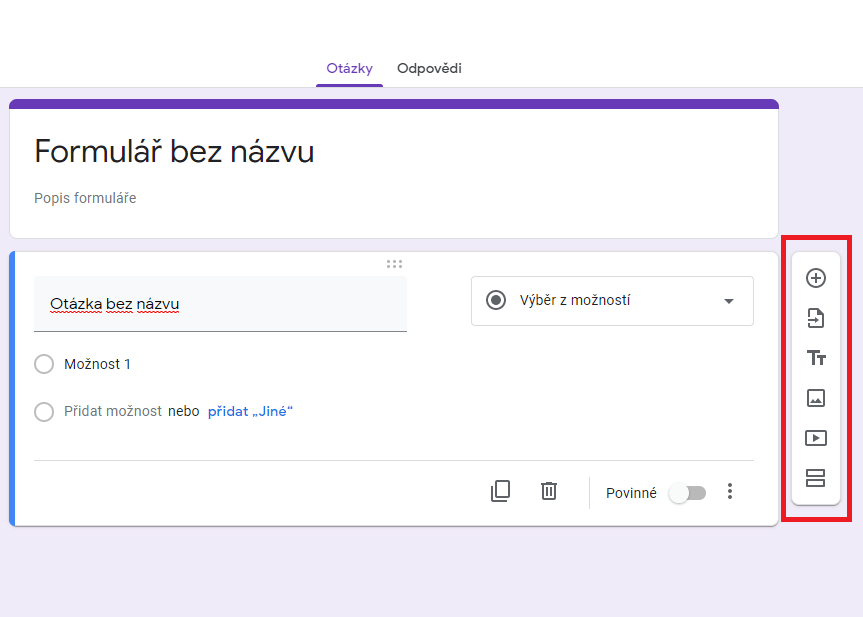Click the Povinné label
This screenshot has height=617, width=863.
pos(631,493)
